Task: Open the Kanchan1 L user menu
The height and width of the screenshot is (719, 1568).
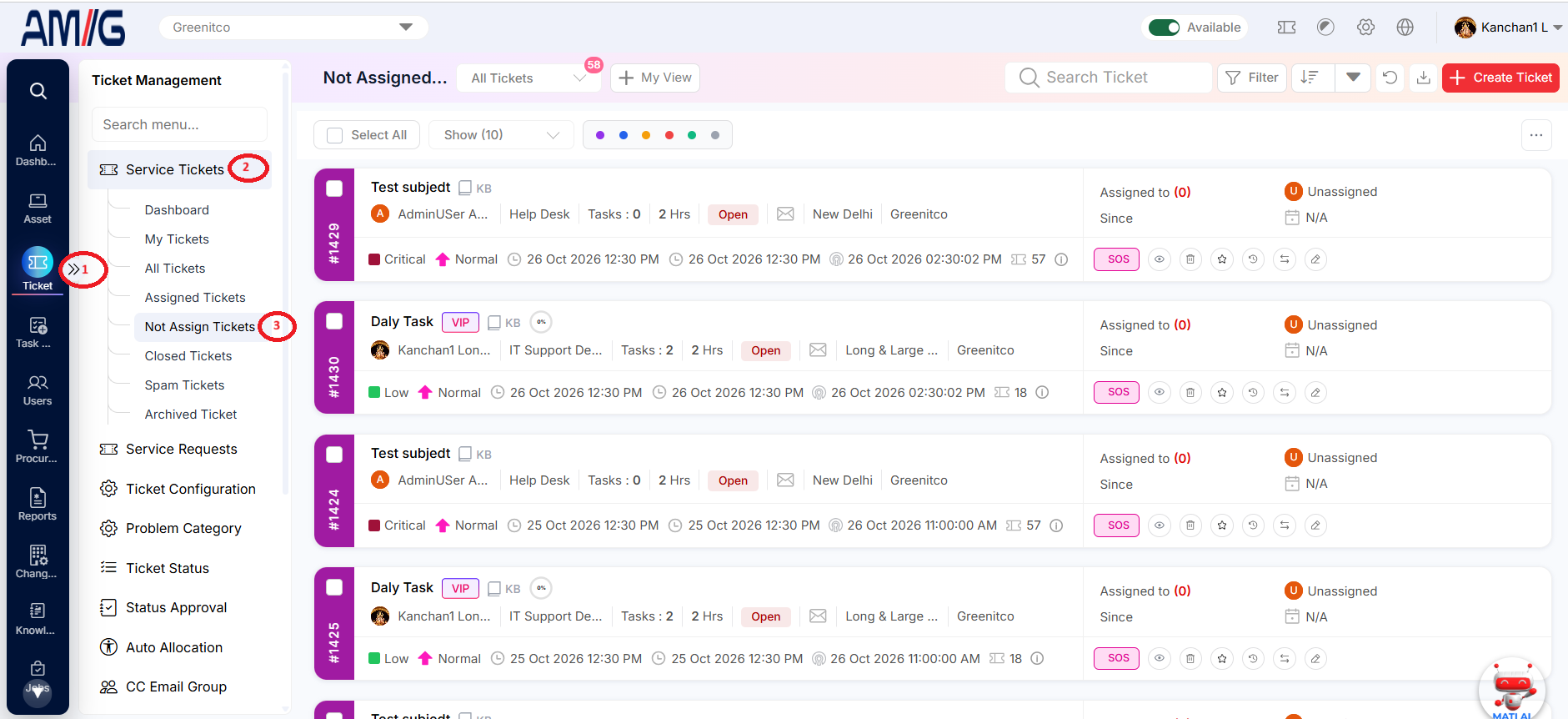Action: [x=1508, y=28]
